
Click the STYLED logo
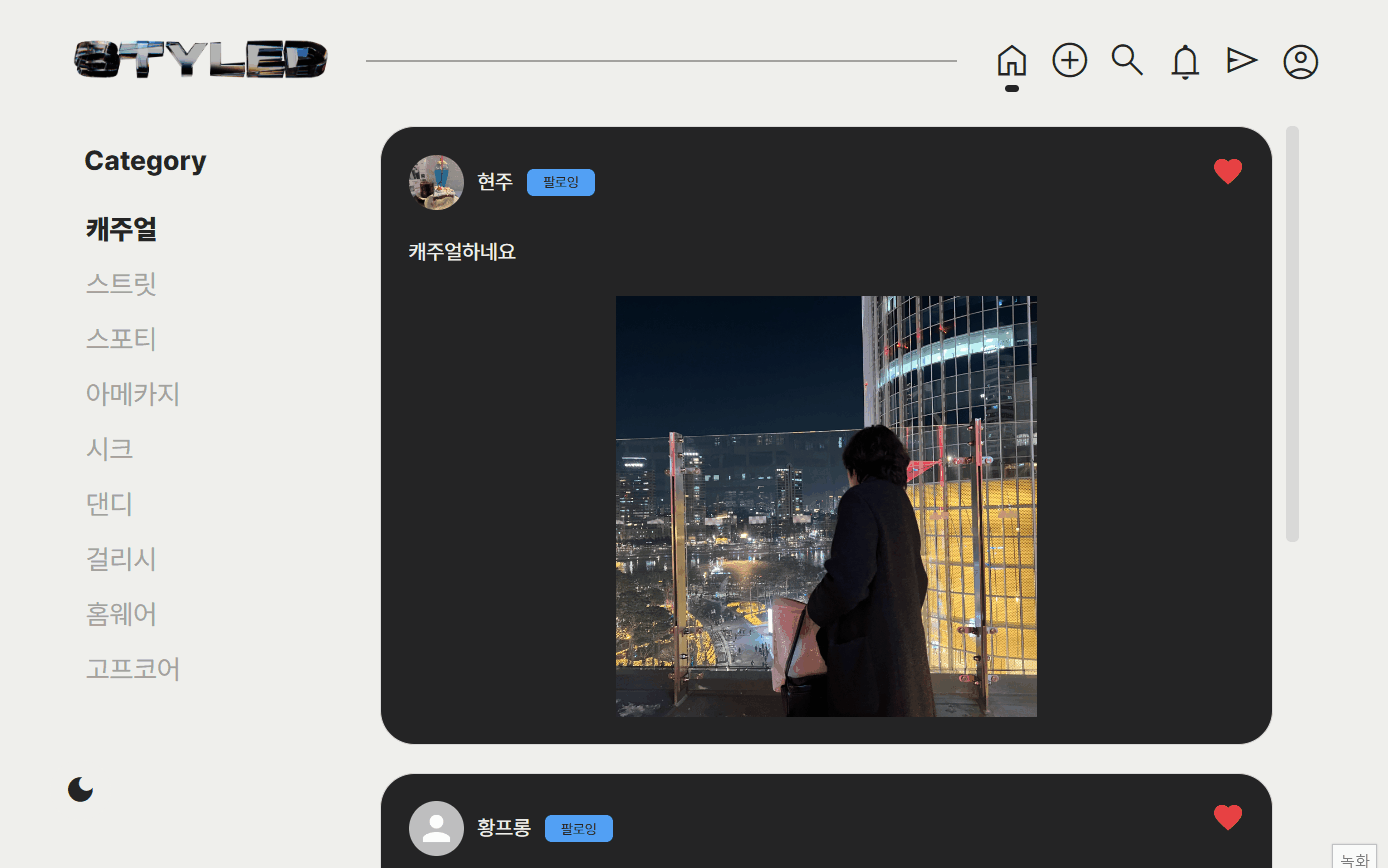click(x=202, y=60)
